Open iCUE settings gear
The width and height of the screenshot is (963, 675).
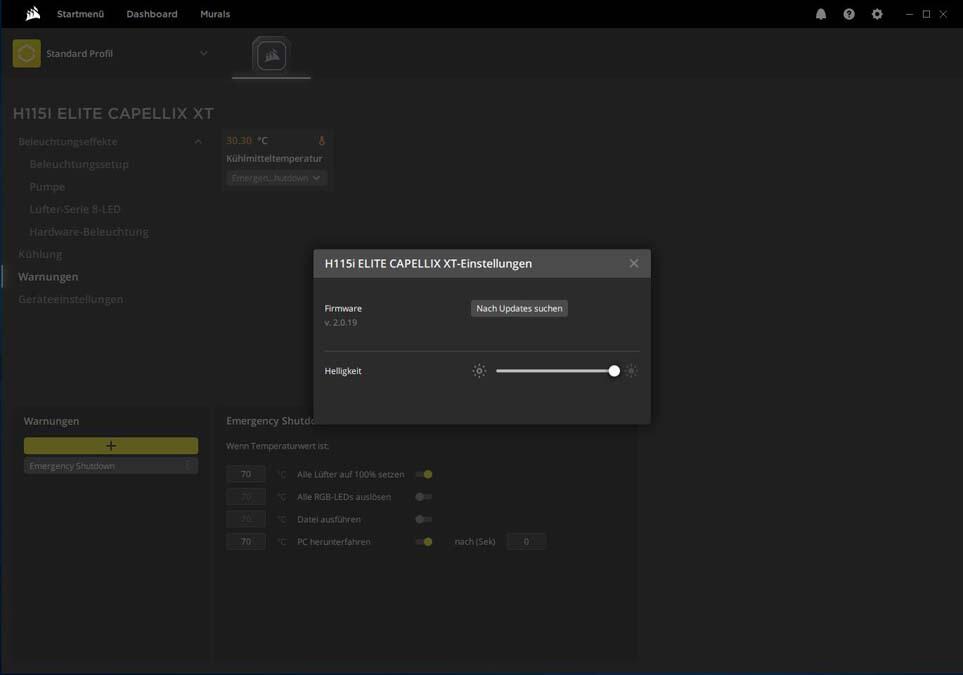point(877,14)
